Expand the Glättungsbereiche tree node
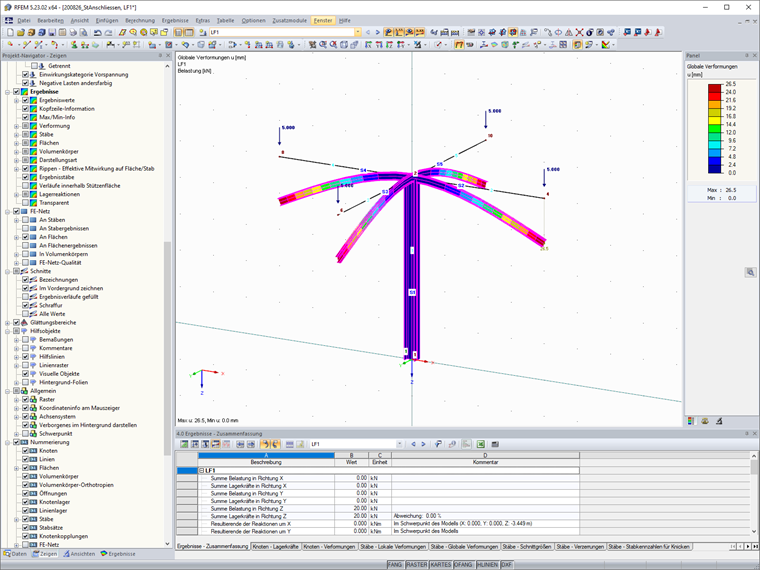 point(8,322)
